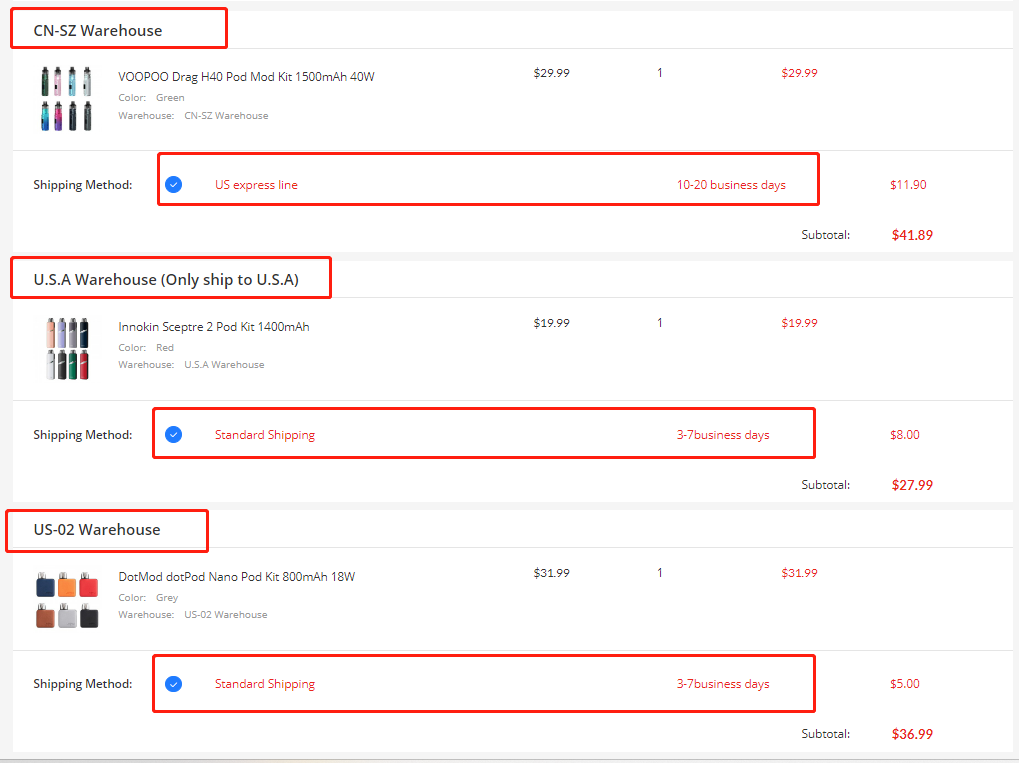
Task: Select Standard Shipping radio for DotMod dotPod order
Action: (x=174, y=684)
